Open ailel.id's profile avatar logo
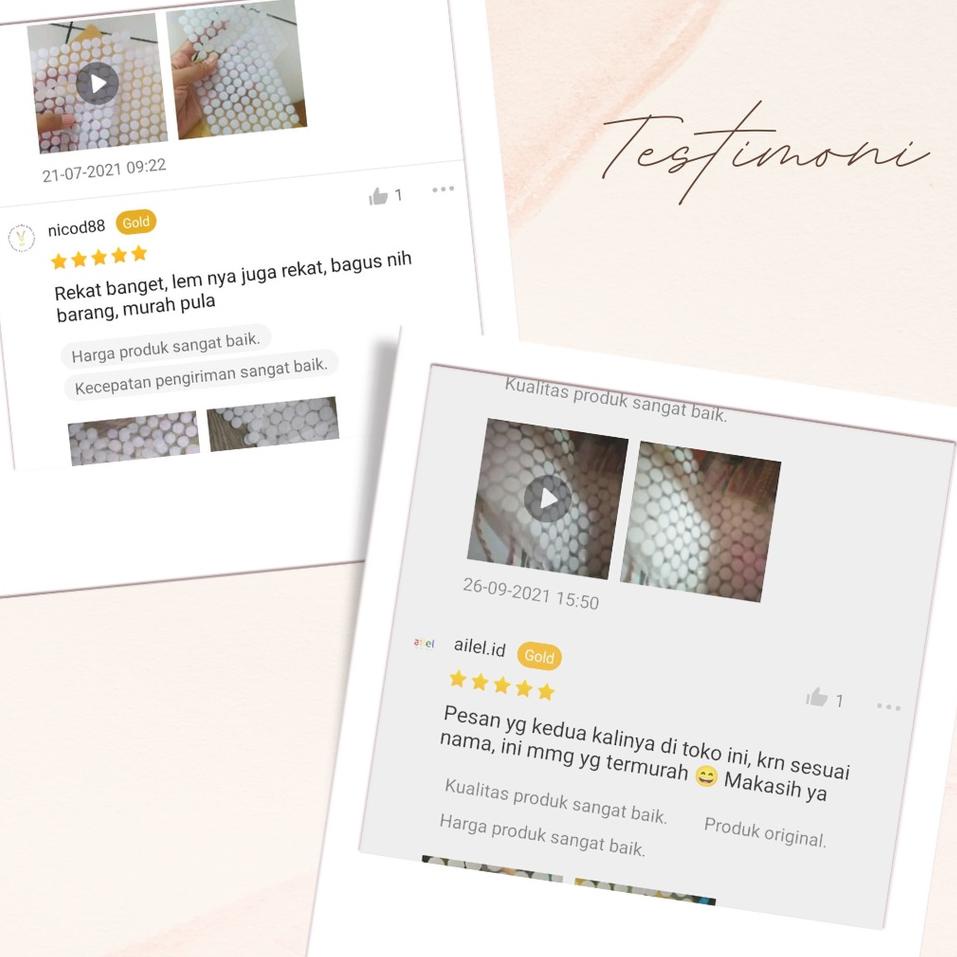 [x=424, y=643]
